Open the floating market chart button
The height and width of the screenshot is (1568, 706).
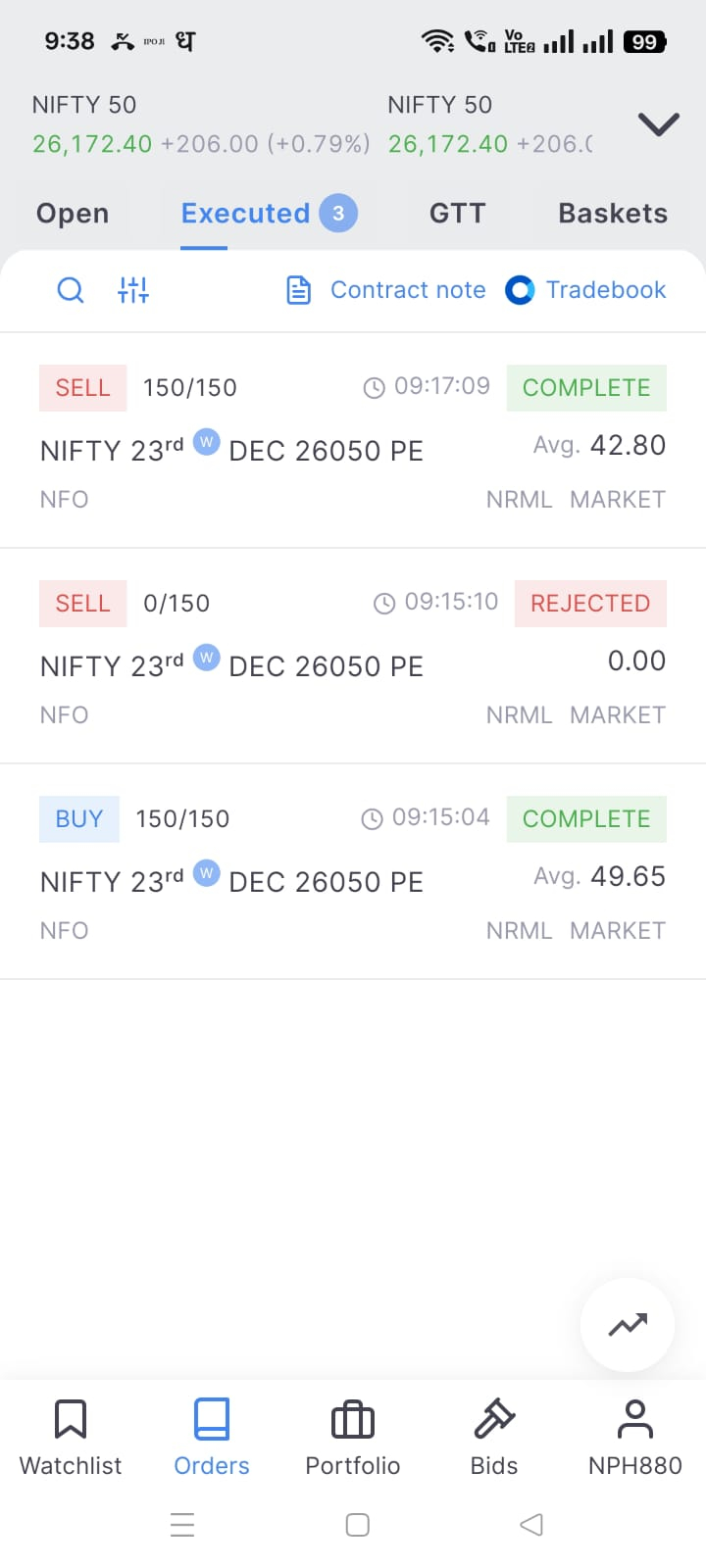coord(628,1325)
